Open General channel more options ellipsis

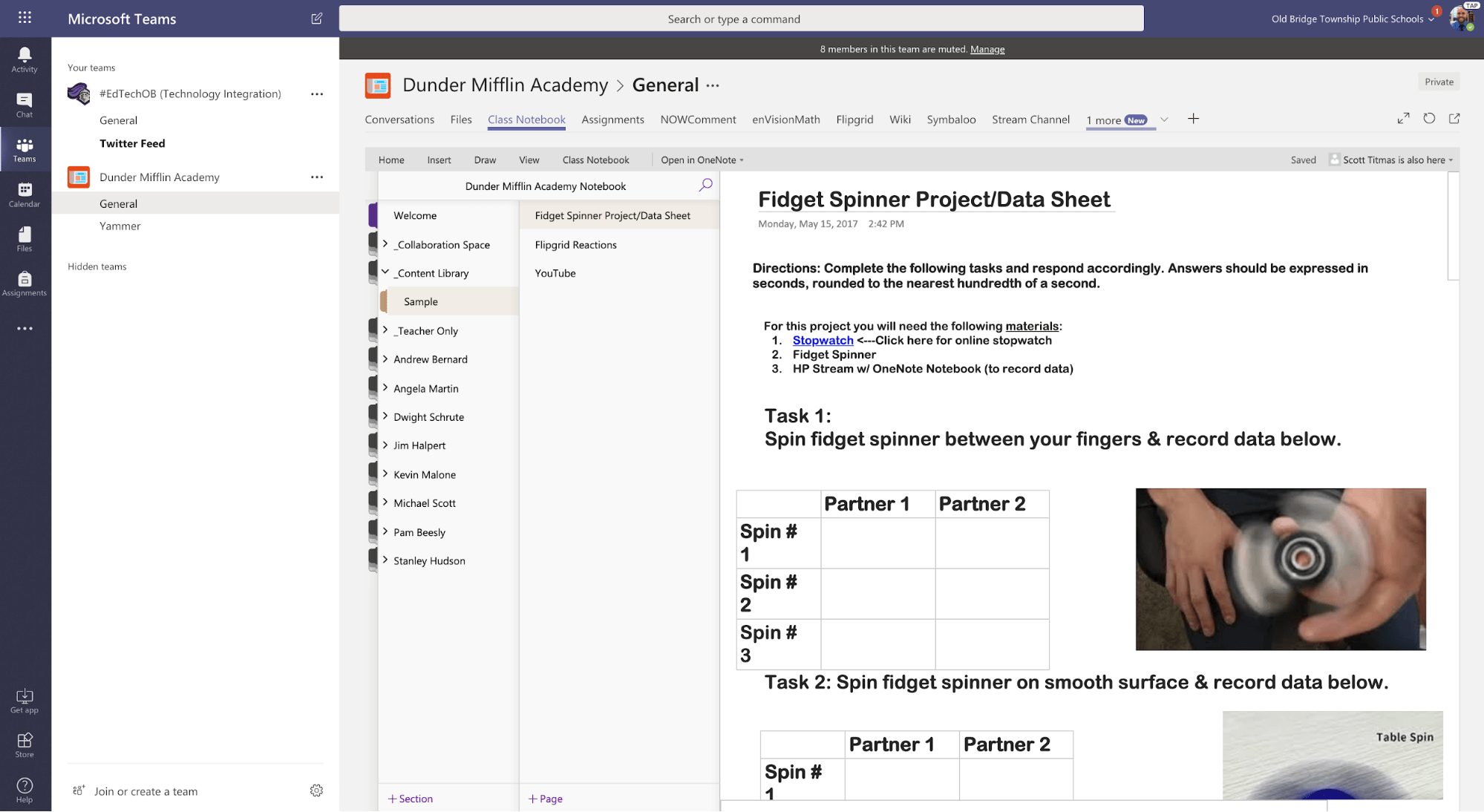[x=713, y=85]
